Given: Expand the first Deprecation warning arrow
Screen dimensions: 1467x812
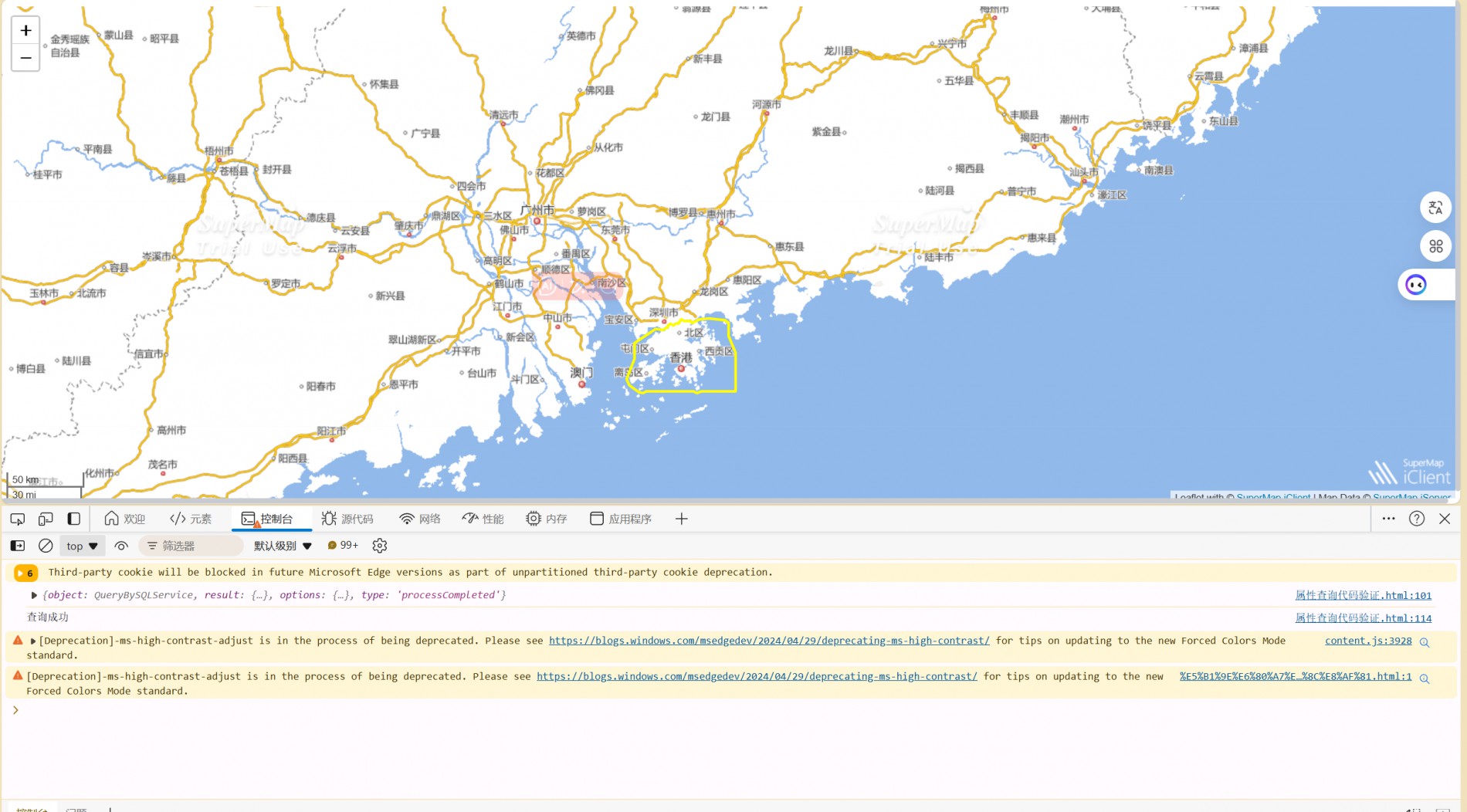Looking at the screenshot, I should [x=33, y=641].
